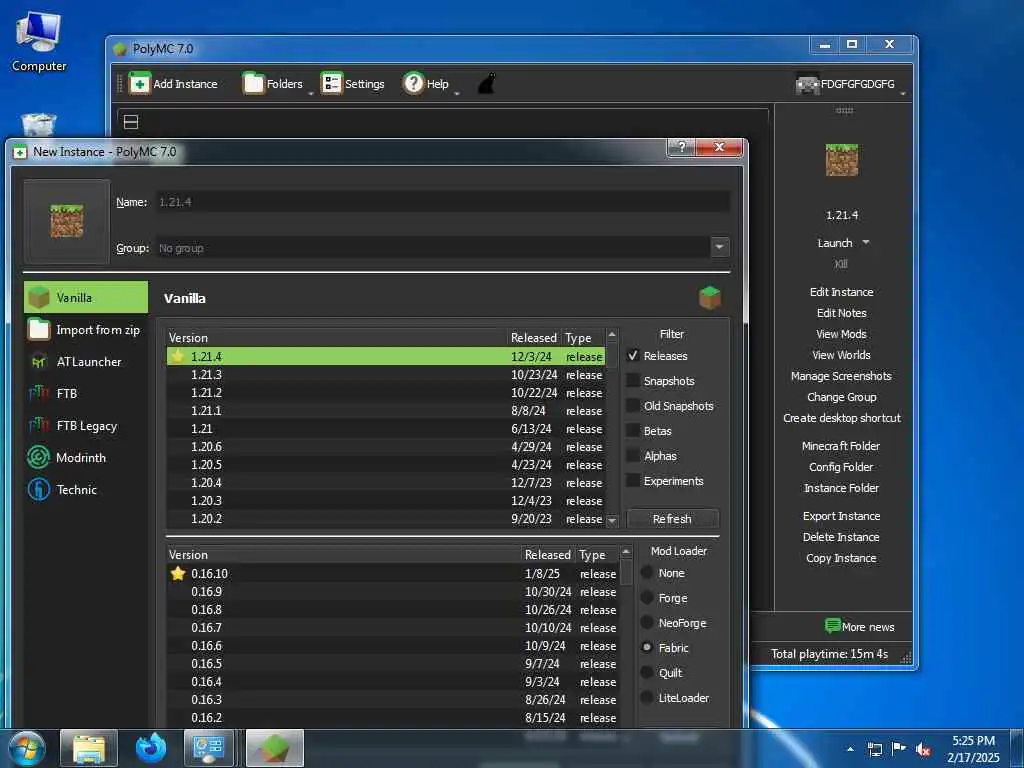The height and width of the screenshot is (768, 1024).
Task: Expand the Folders dropdown arrow
Action: (x=310, y=93)
